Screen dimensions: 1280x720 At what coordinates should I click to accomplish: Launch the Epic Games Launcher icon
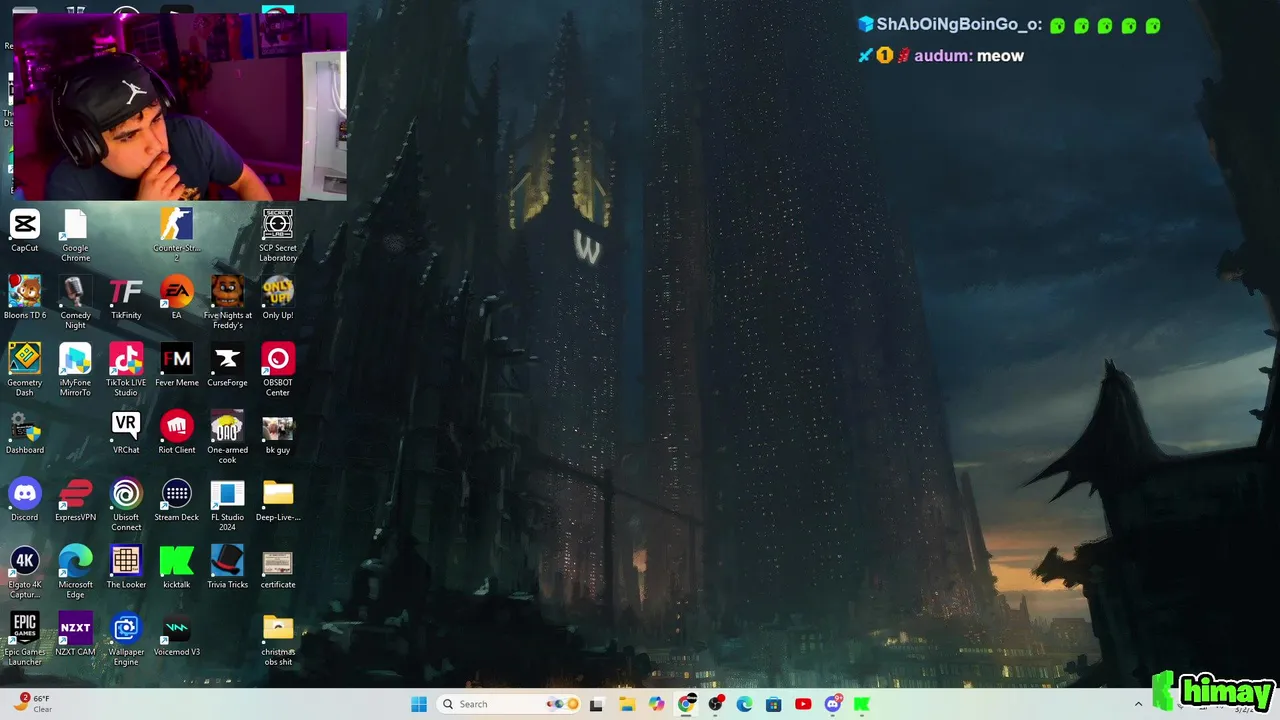[x=24, y=639]
